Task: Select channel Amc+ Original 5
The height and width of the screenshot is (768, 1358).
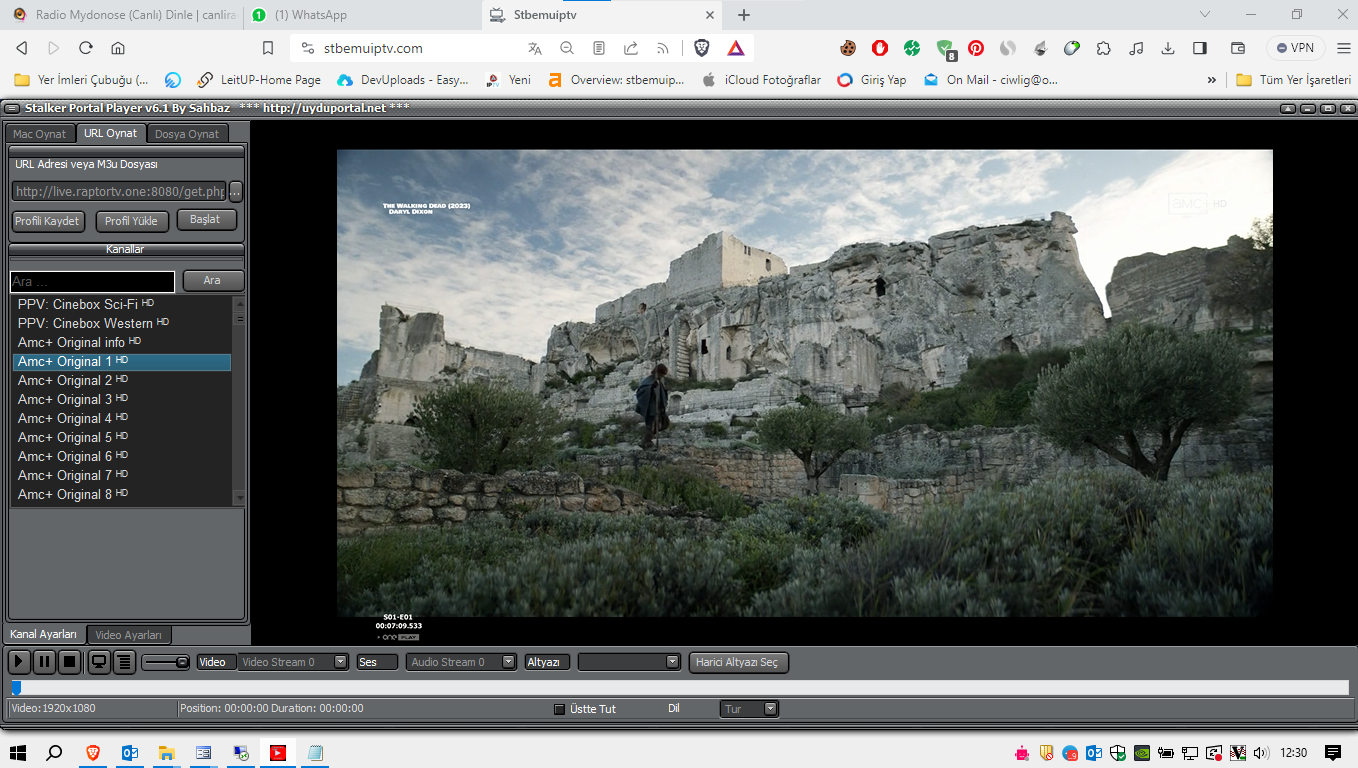Action: 122,437
